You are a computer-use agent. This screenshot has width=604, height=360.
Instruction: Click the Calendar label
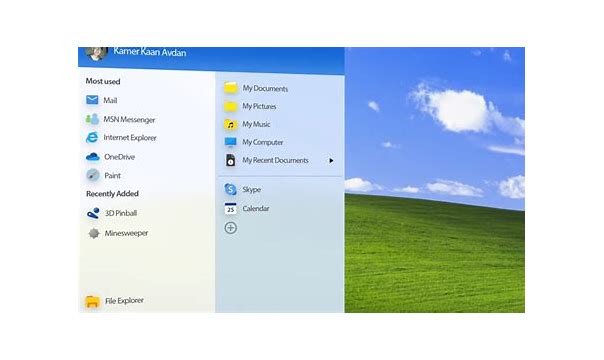point(256,208)
